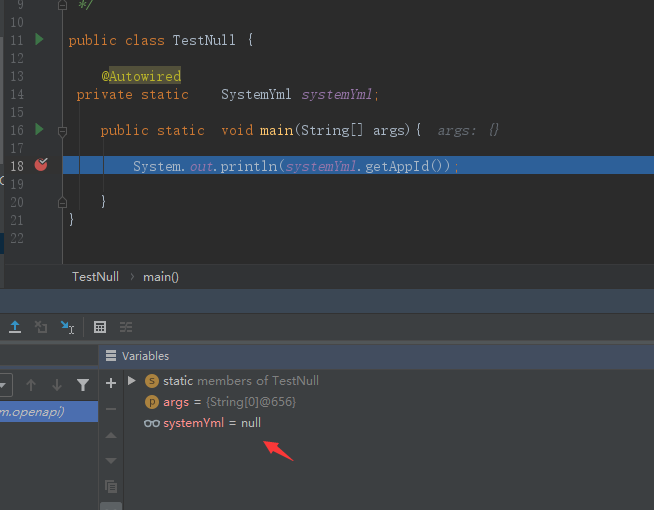Remove selected watch with the minus icon
This screenshot has height=510, width=654.
coord(111,409)
